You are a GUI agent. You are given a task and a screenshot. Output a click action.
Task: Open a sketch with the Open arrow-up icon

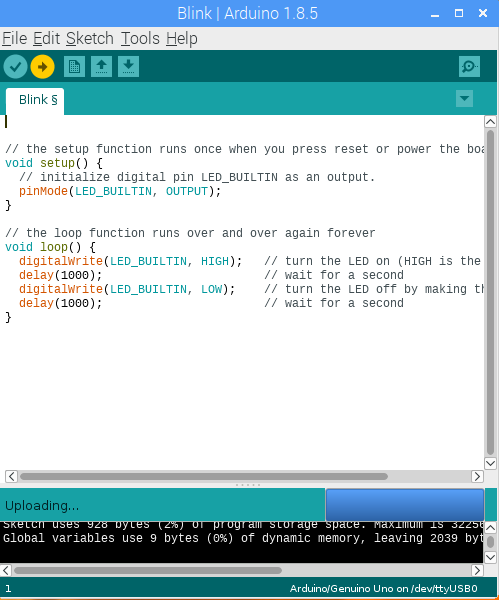point(101,67)
